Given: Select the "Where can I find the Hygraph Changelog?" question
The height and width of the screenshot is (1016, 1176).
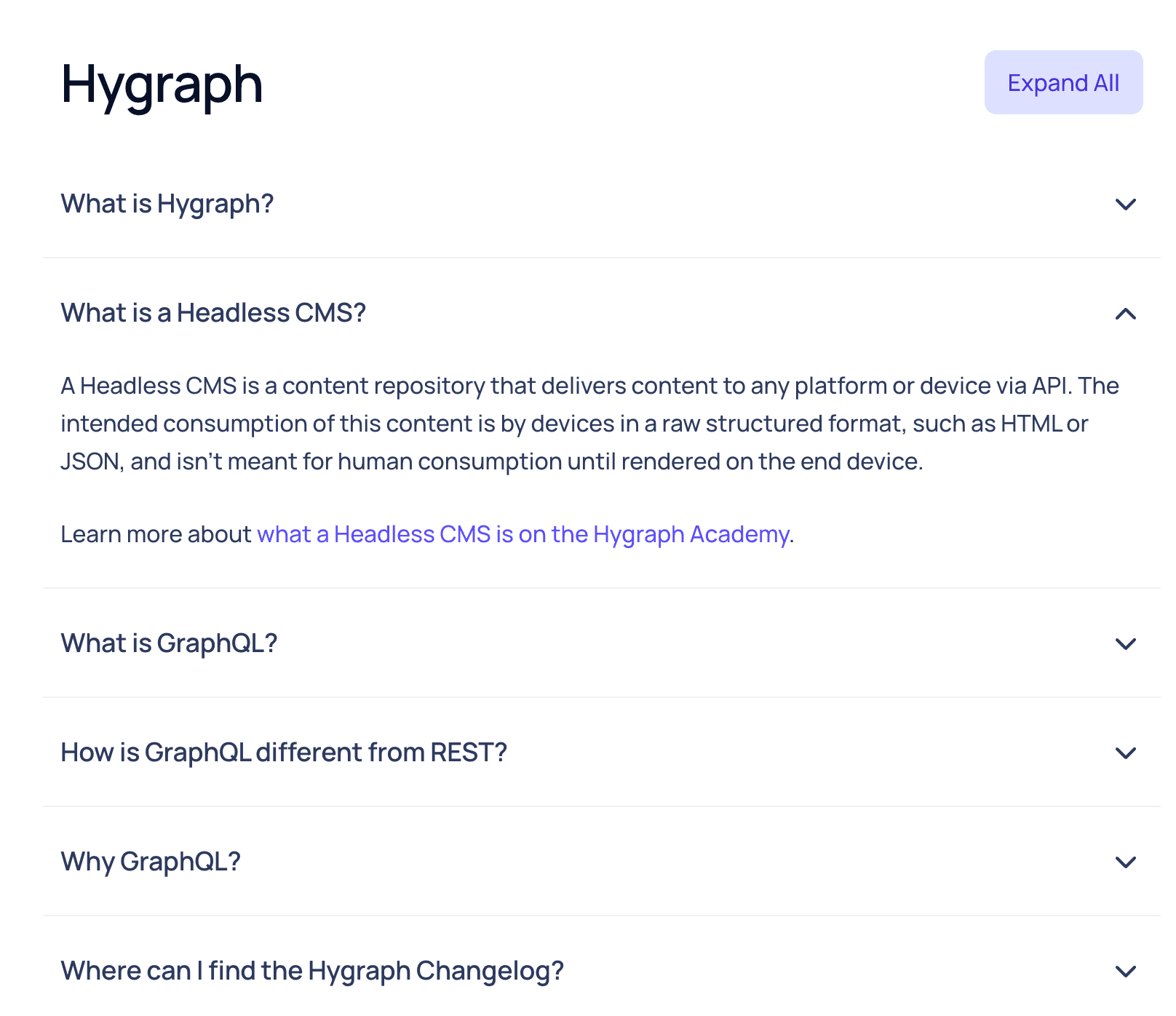Looking at the screenshot, I should tap(311, 970).
